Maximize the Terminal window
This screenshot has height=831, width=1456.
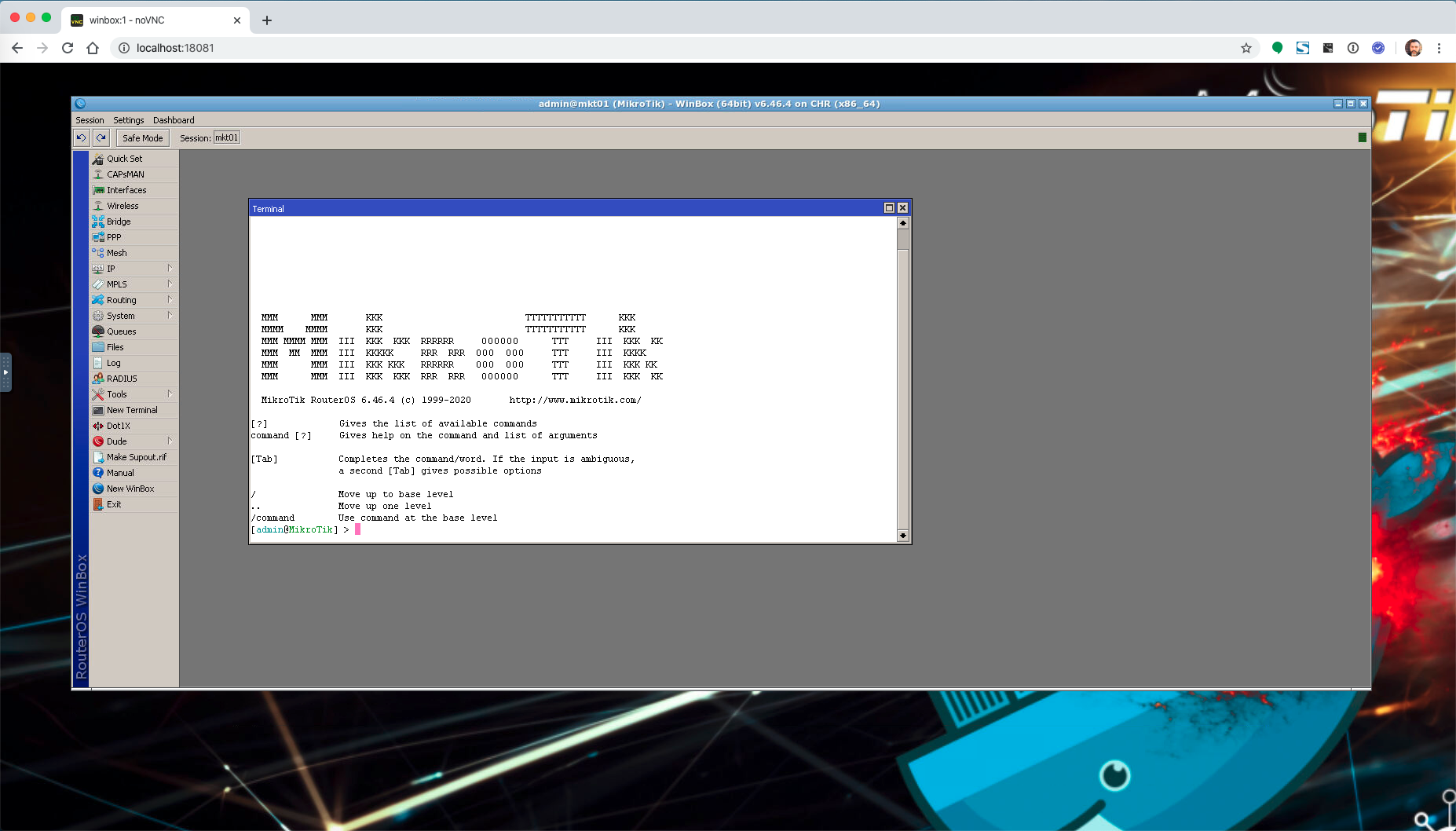(889, 208)
